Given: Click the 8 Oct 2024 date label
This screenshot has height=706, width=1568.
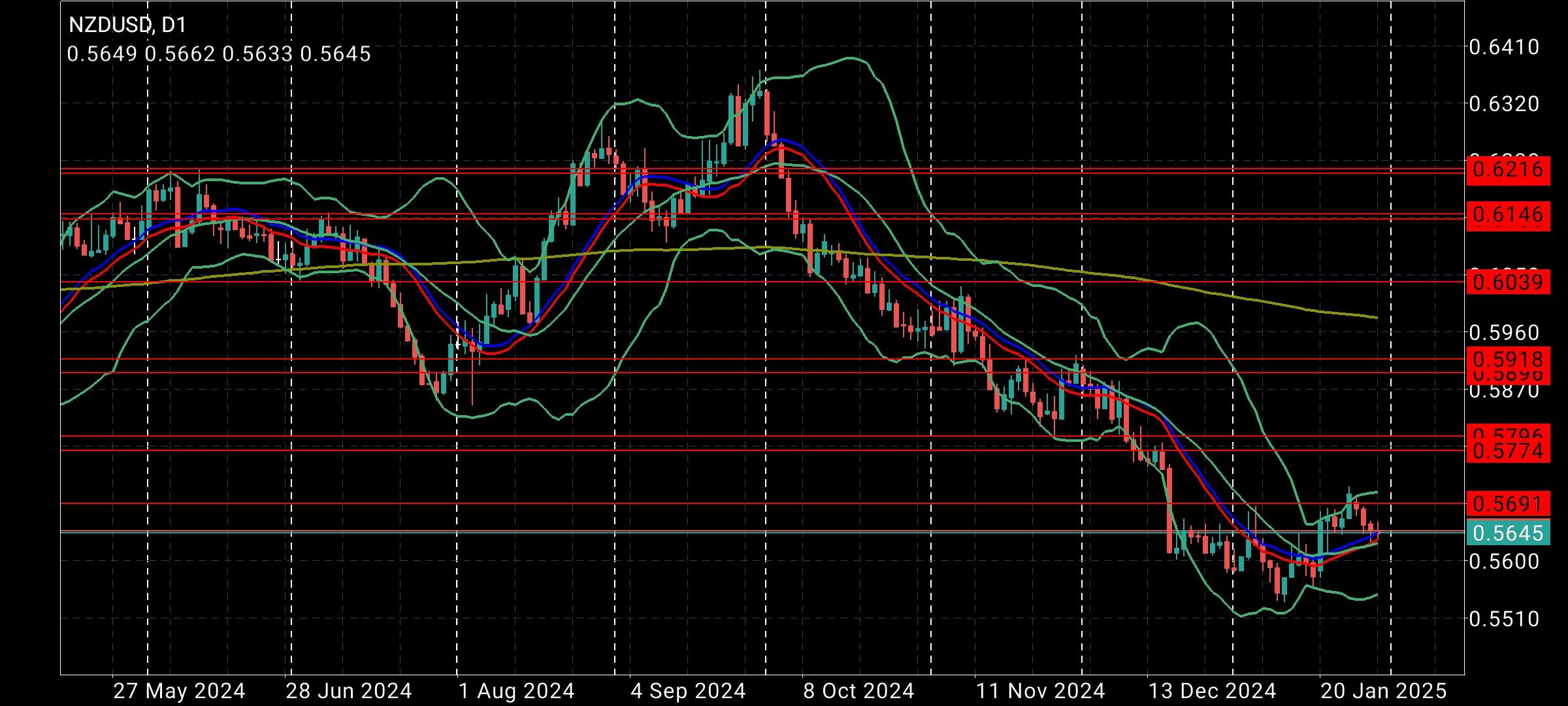Looking at the screenshot, I should [x=858, y=691].
